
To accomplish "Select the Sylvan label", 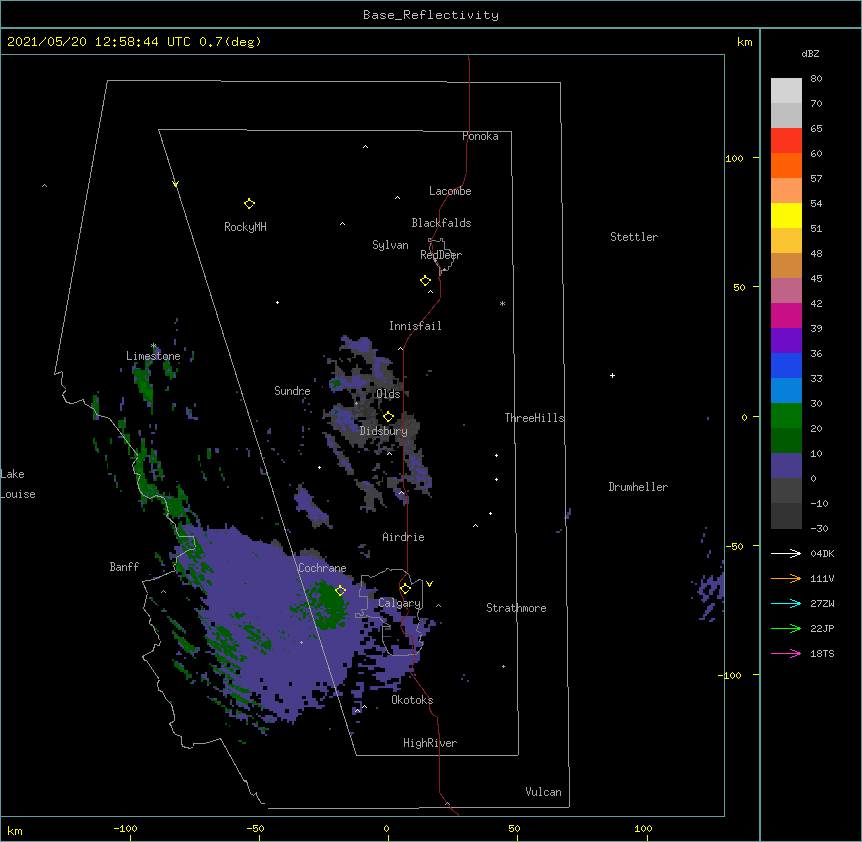I will (390, 245).
